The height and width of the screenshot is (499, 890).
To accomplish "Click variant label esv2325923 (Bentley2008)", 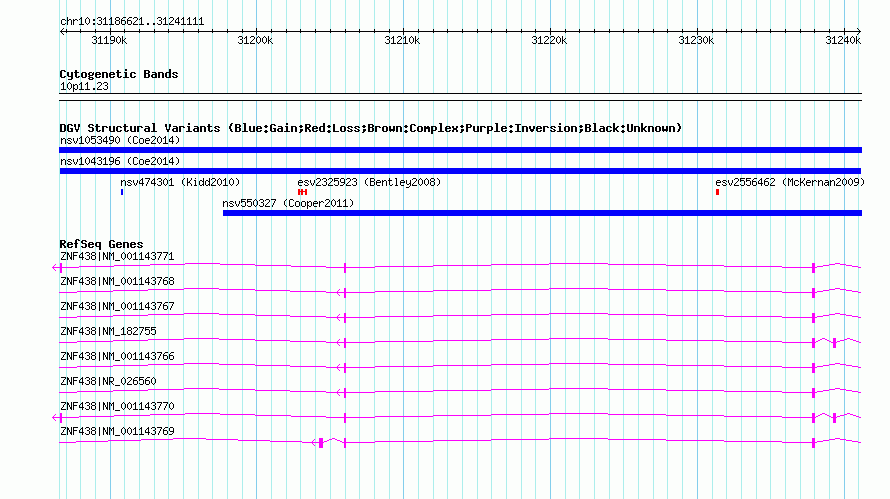I will click(x=369, y=182).
